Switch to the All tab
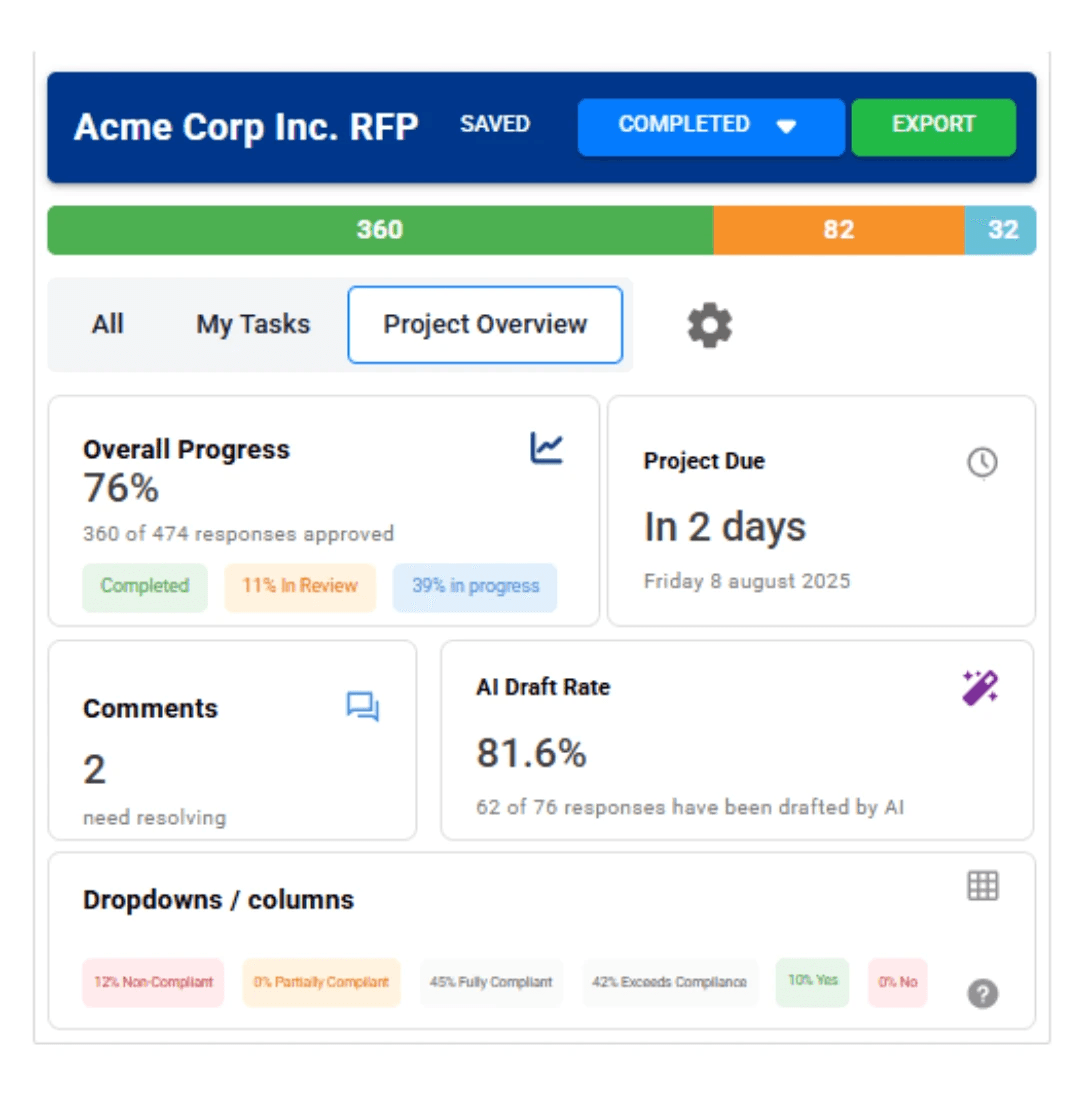 pyautogui.click(x=108, y=324)
